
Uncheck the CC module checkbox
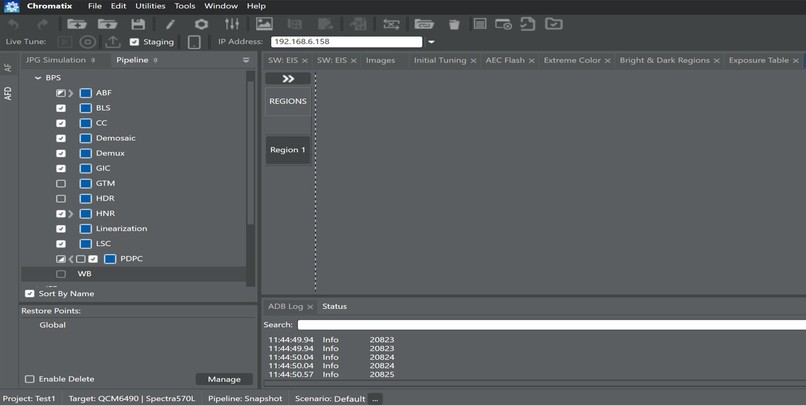(x=61, y=123)
